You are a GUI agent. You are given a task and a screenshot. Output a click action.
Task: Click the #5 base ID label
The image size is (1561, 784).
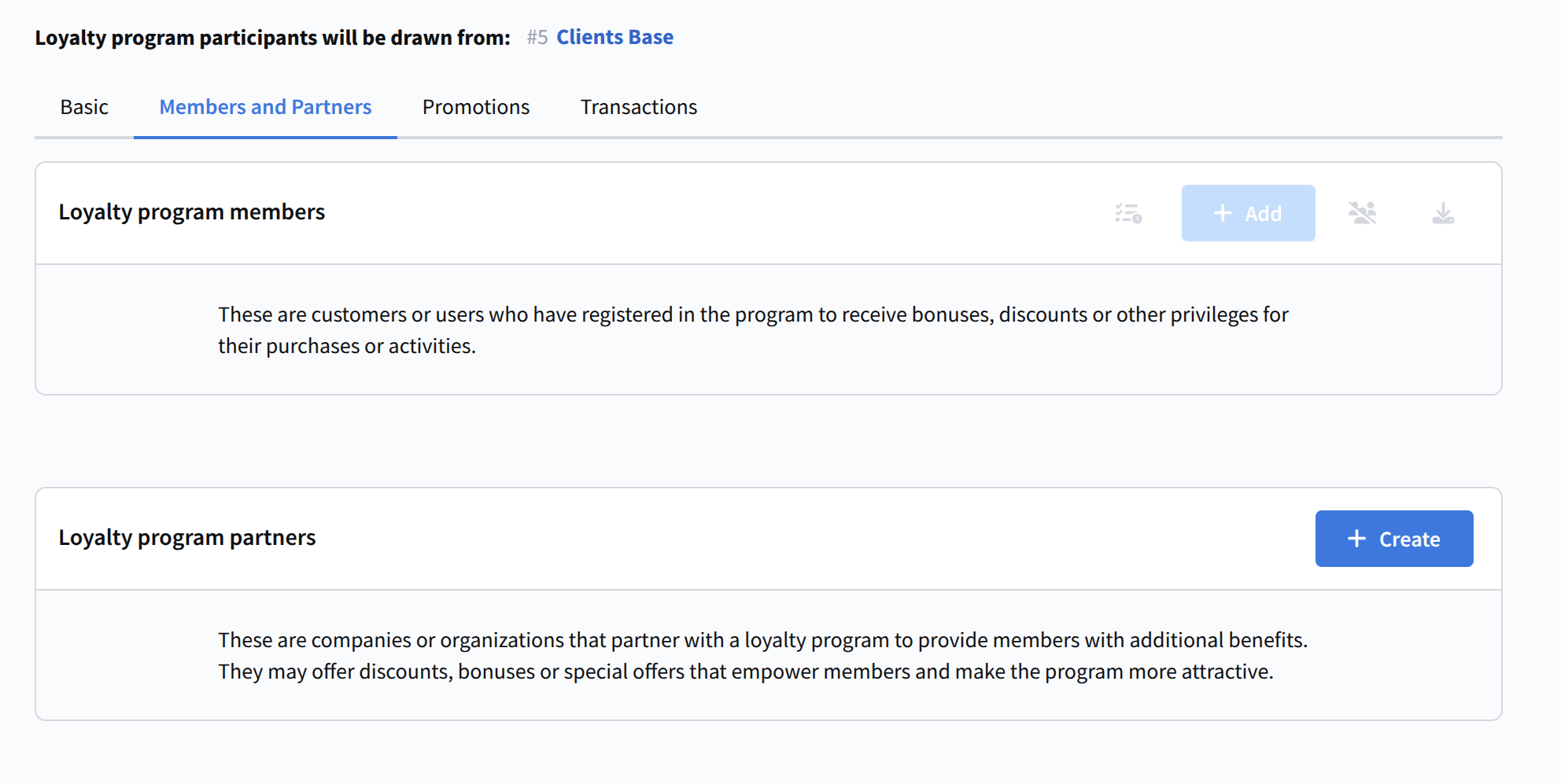click(537, 37)
